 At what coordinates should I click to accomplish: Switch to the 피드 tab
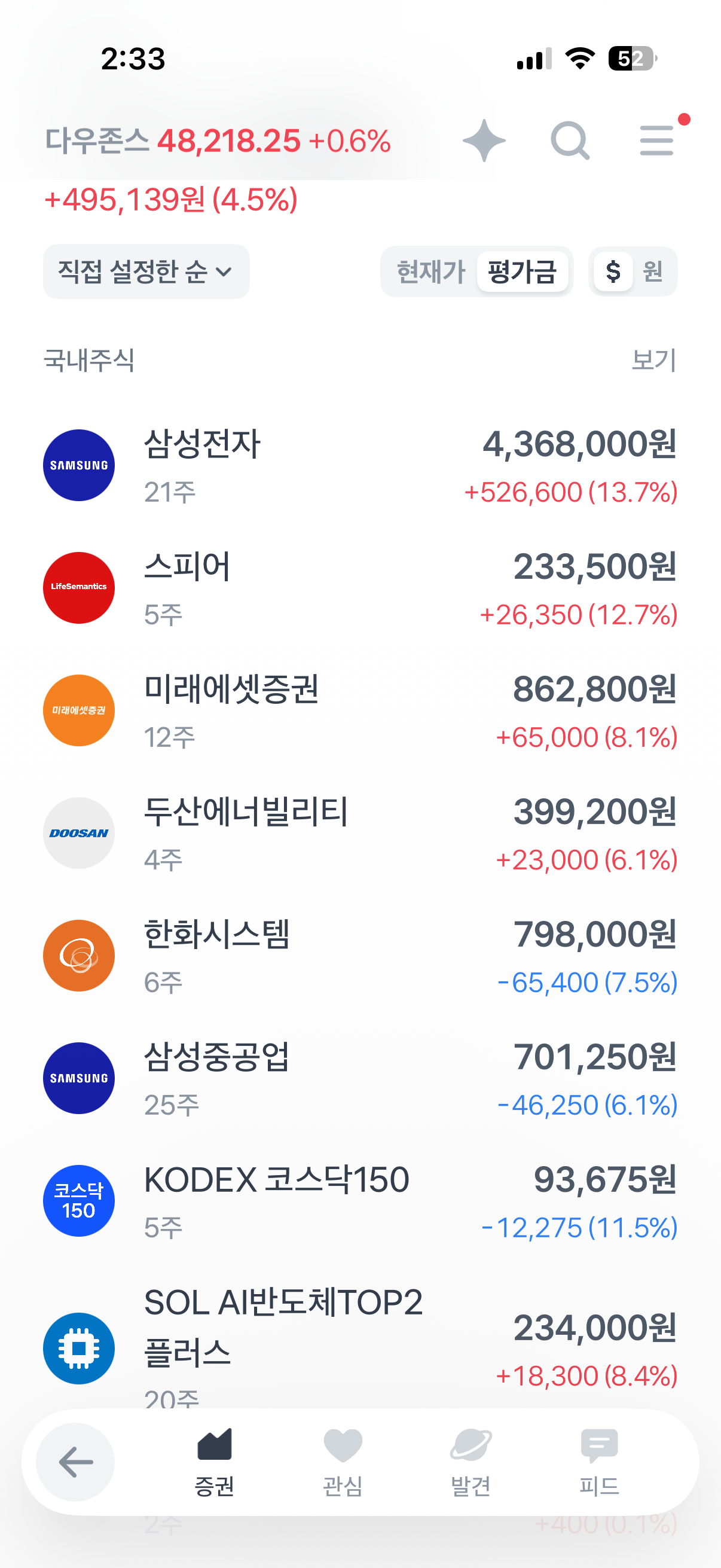[x=598, y=1462]
